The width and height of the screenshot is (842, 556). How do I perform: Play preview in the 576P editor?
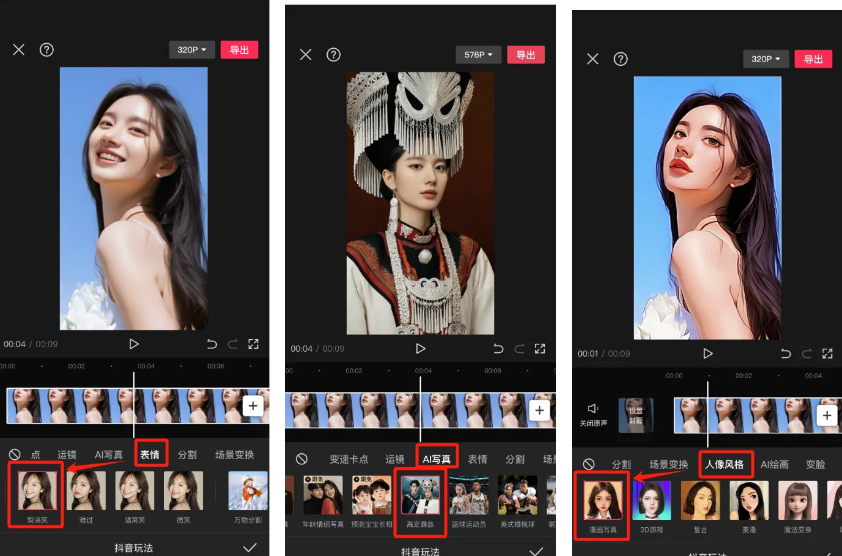pos(420,349)
